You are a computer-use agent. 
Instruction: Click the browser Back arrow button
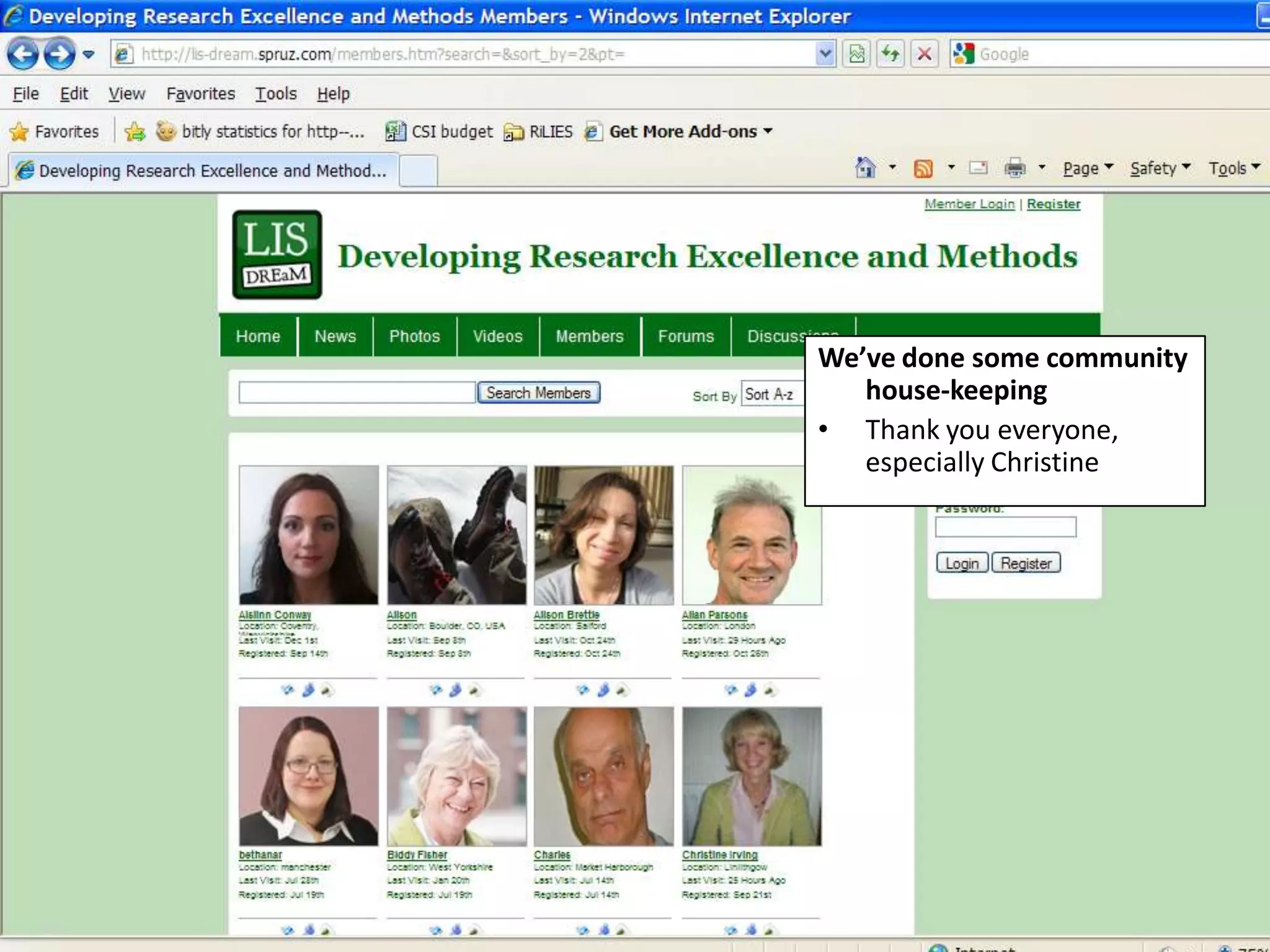point(23,55)
